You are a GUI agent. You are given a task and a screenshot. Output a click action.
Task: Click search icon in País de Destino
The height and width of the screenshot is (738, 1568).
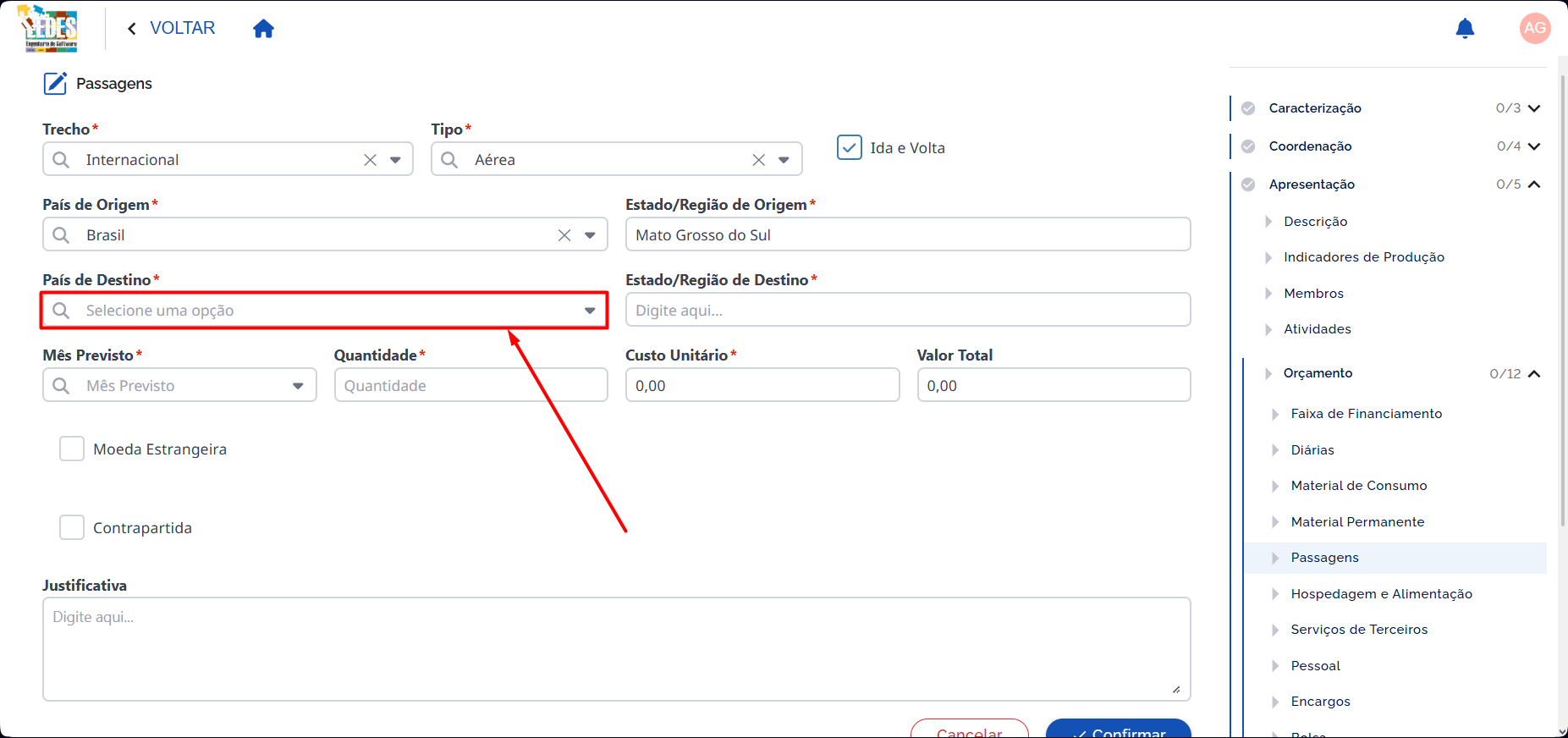61,311
